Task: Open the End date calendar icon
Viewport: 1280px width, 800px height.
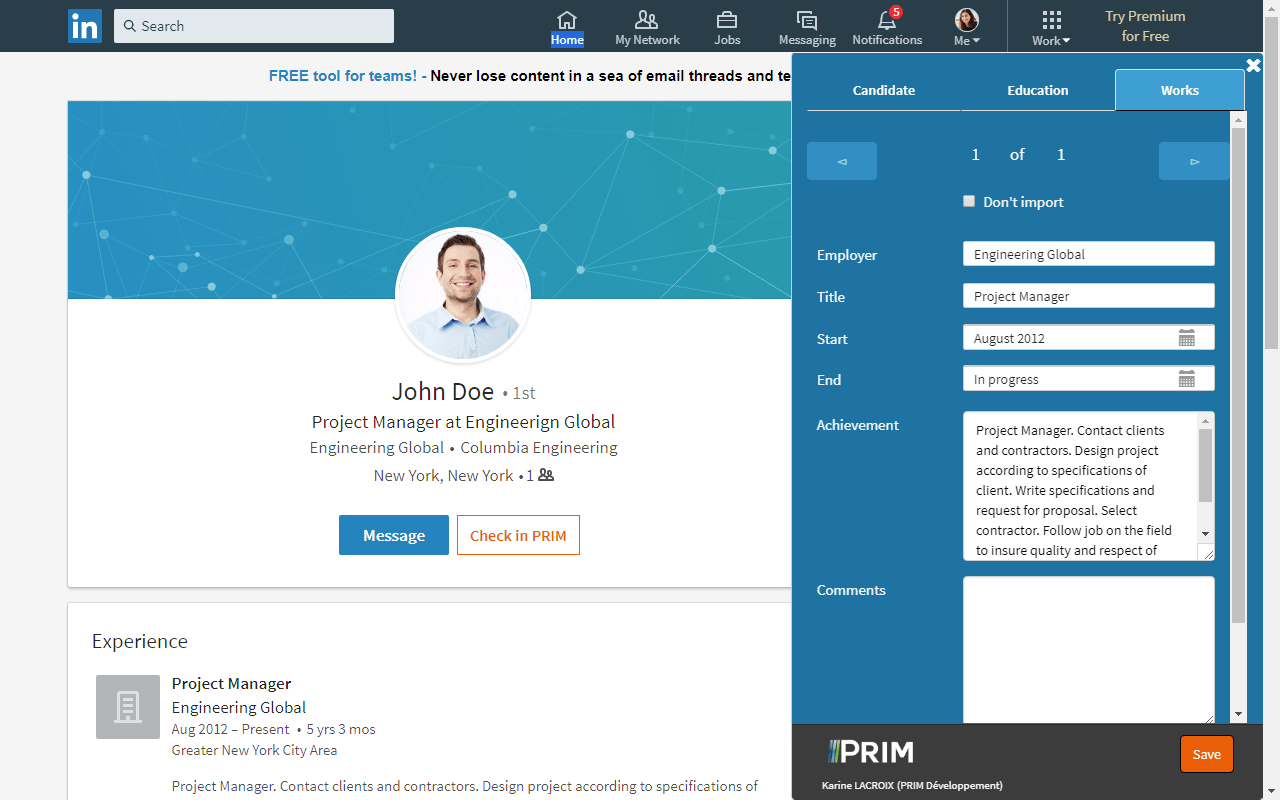Action: (1187, 379)
